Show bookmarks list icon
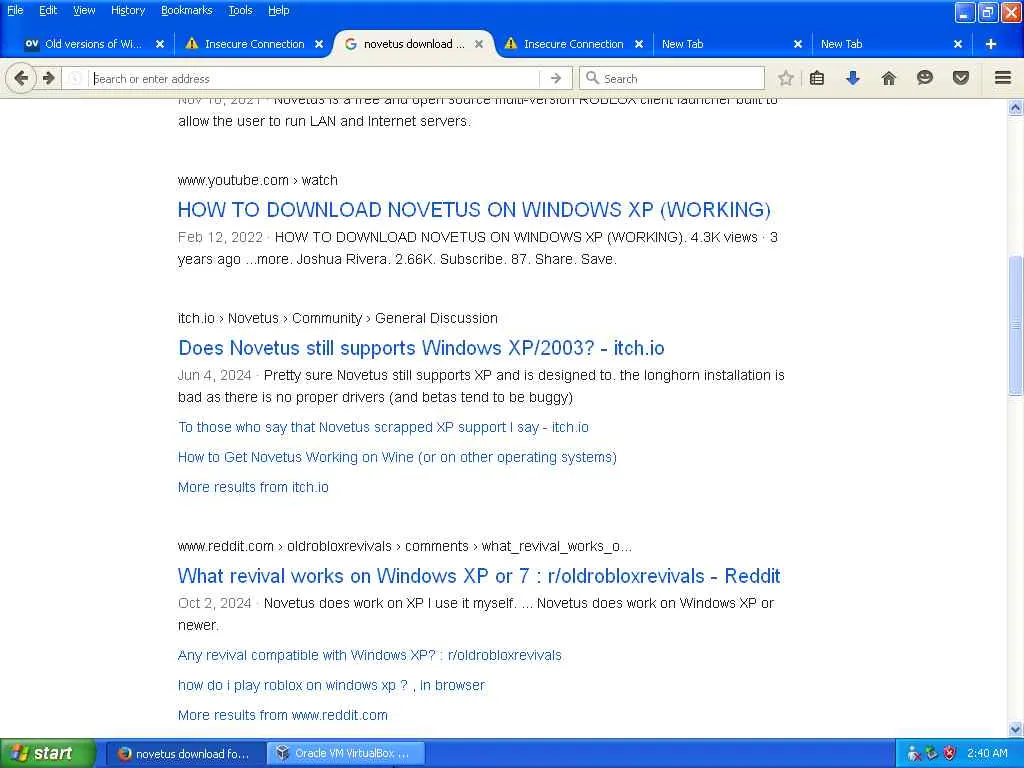This screenshot has height=768, width=1024. [816, 78]
